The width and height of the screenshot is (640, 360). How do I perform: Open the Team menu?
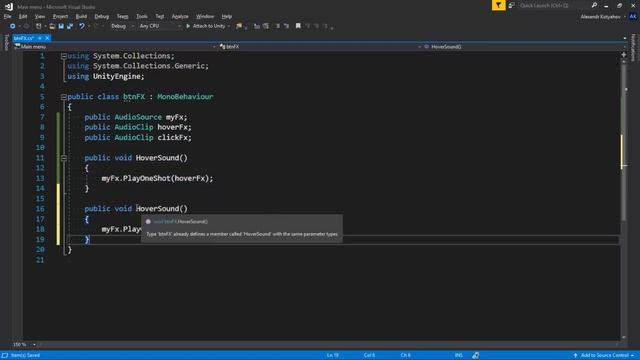(122, 17)
